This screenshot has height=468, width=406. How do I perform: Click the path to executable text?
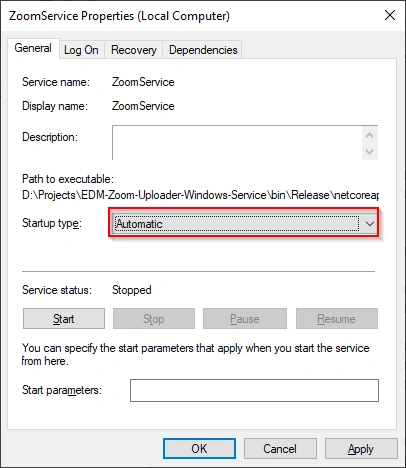pos(200,195)
